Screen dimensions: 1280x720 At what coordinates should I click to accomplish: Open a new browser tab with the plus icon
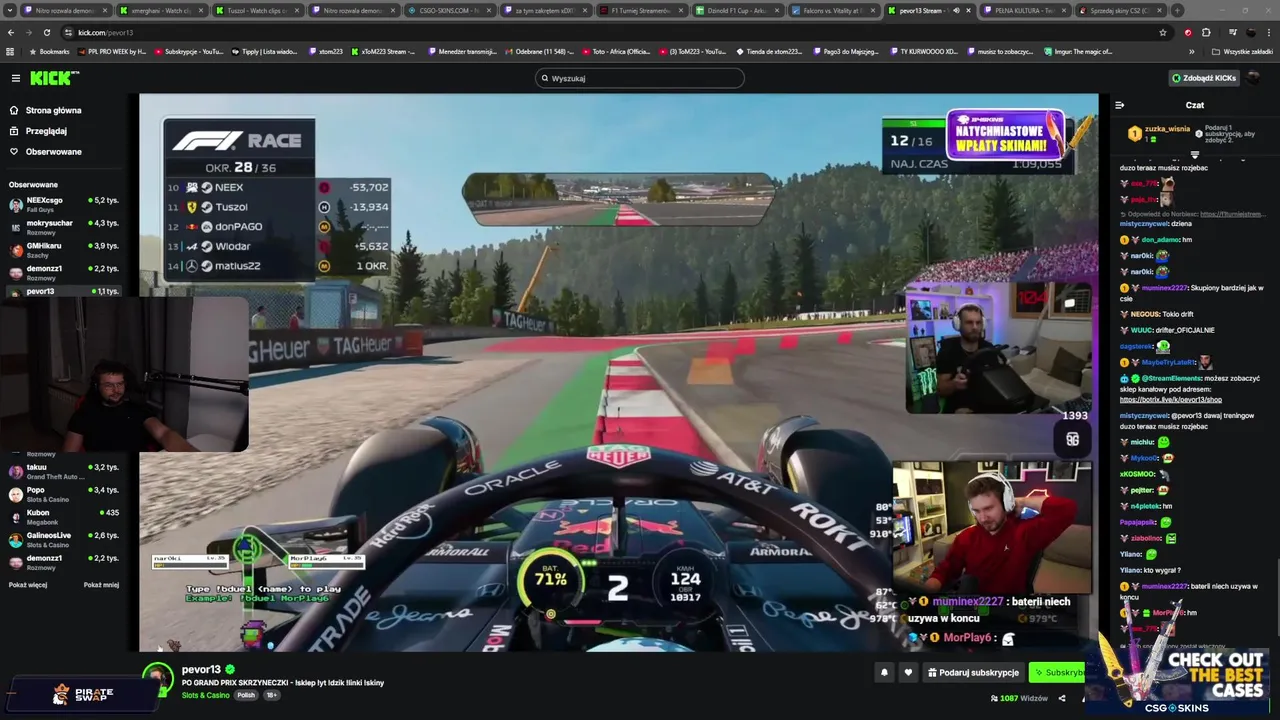[1177, 10]
